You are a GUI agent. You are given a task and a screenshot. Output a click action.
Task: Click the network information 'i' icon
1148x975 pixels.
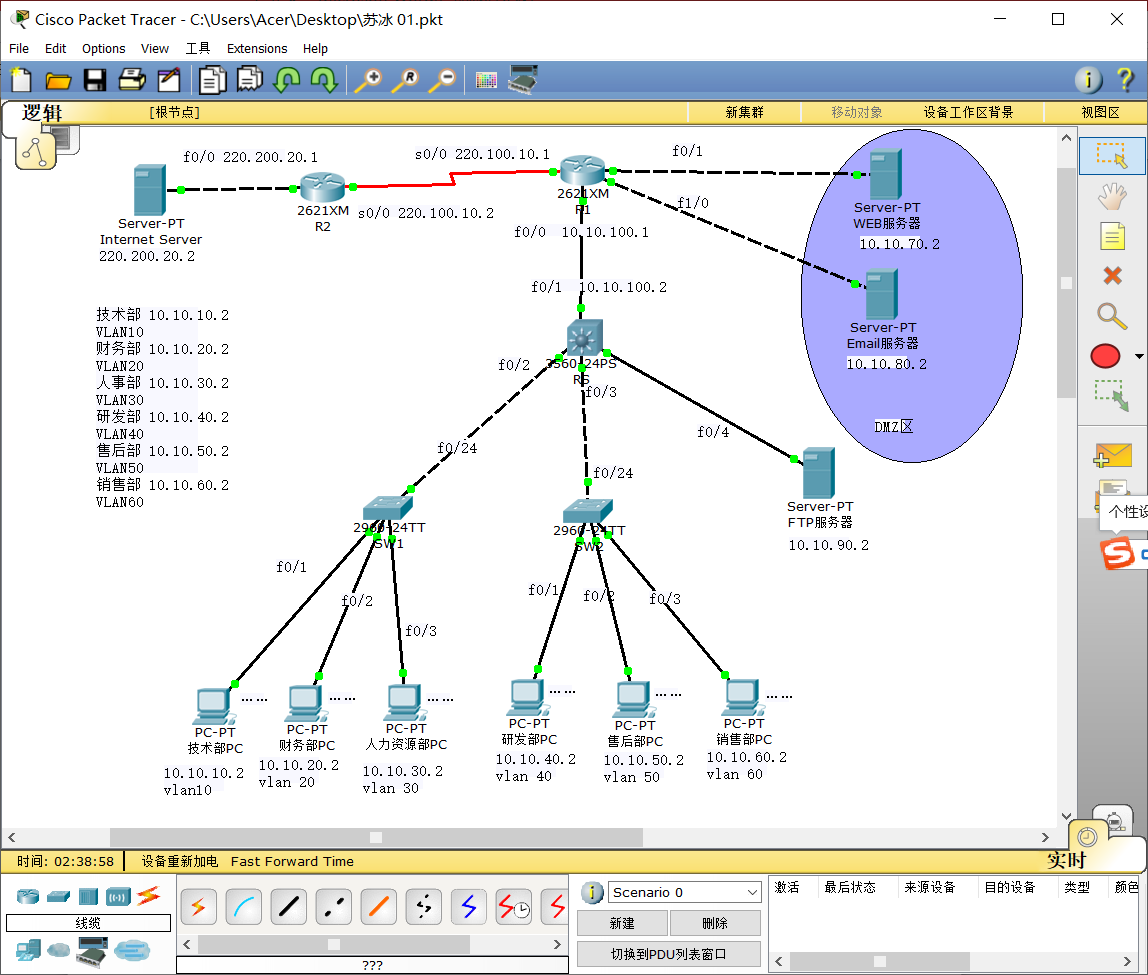(1088, 80)
